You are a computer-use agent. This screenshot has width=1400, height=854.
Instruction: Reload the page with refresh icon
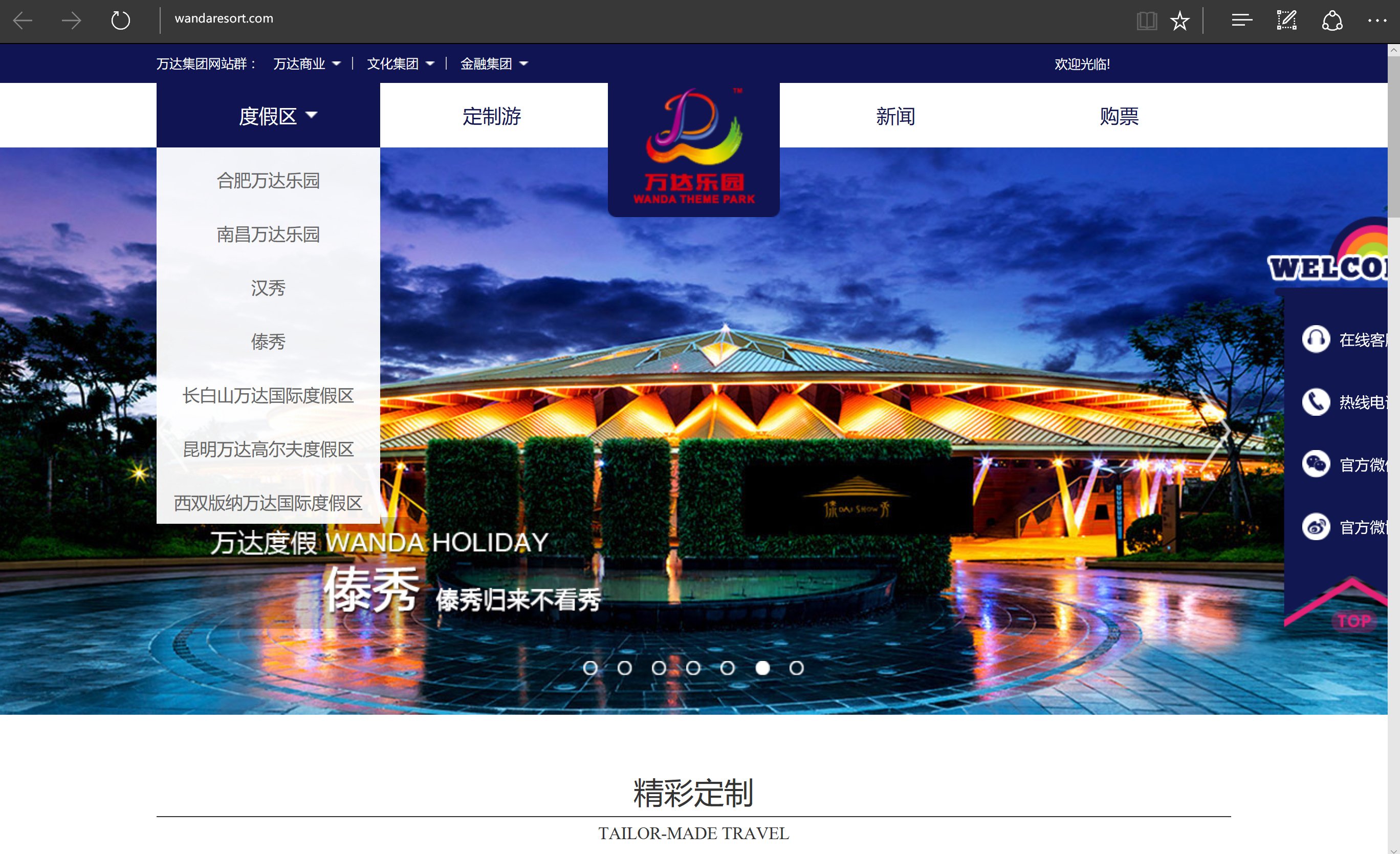coord(120,20)
